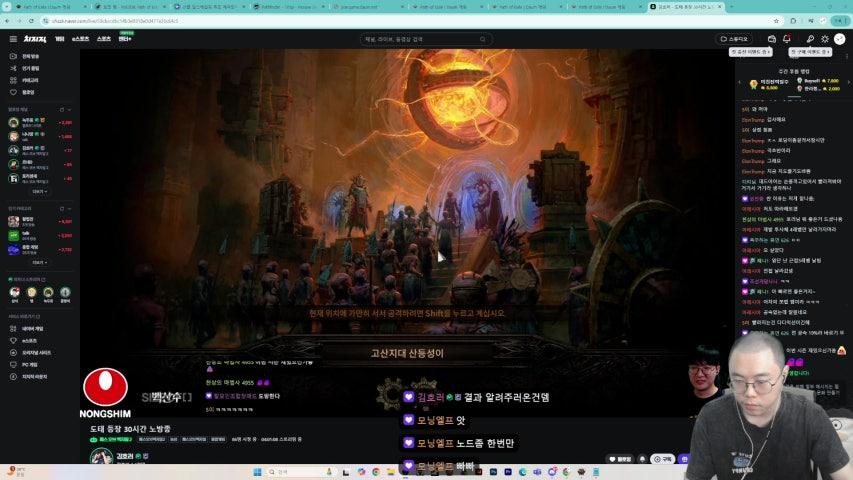Bookmark the page with the star icon

[x=776, y=21]
